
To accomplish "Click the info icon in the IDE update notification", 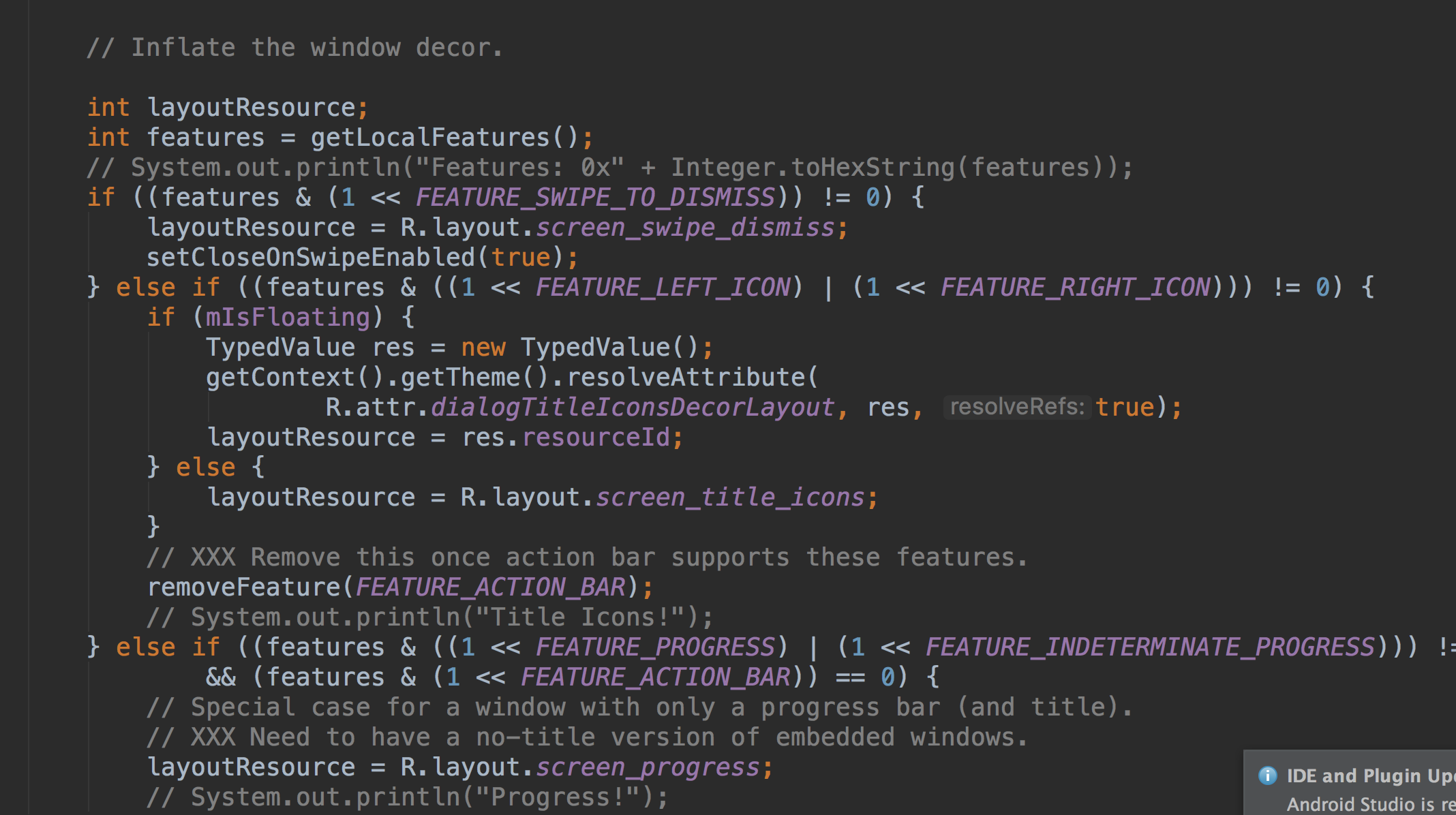I will (1268, 775).
